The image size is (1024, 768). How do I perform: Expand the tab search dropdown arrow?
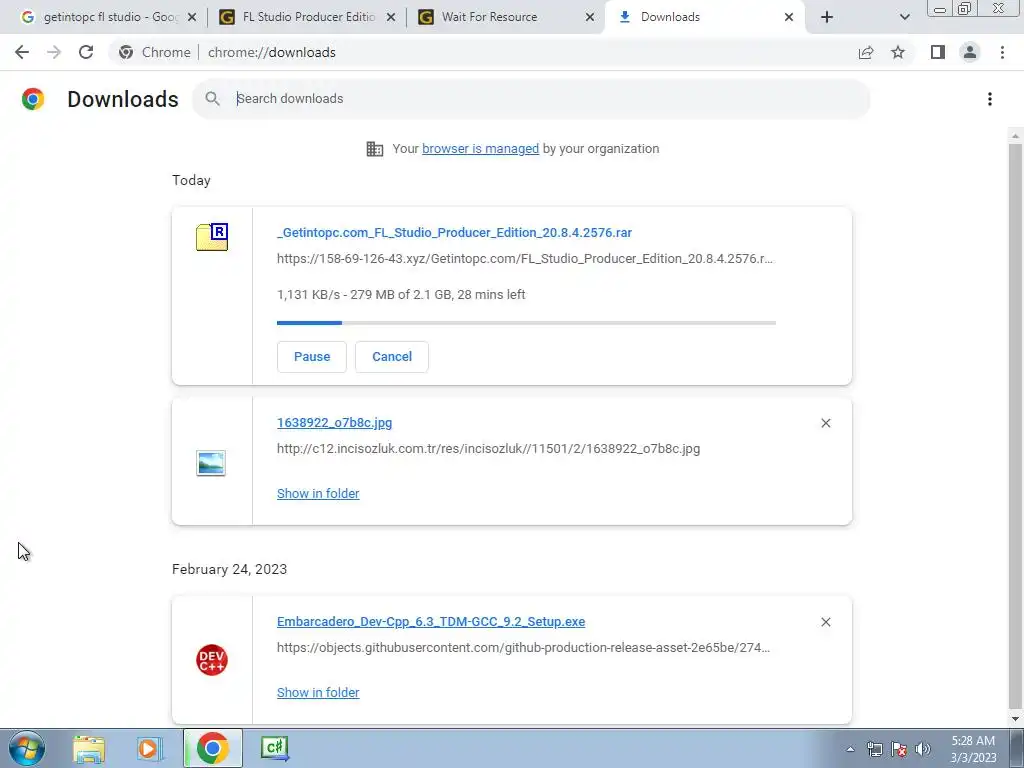[904, 17]
